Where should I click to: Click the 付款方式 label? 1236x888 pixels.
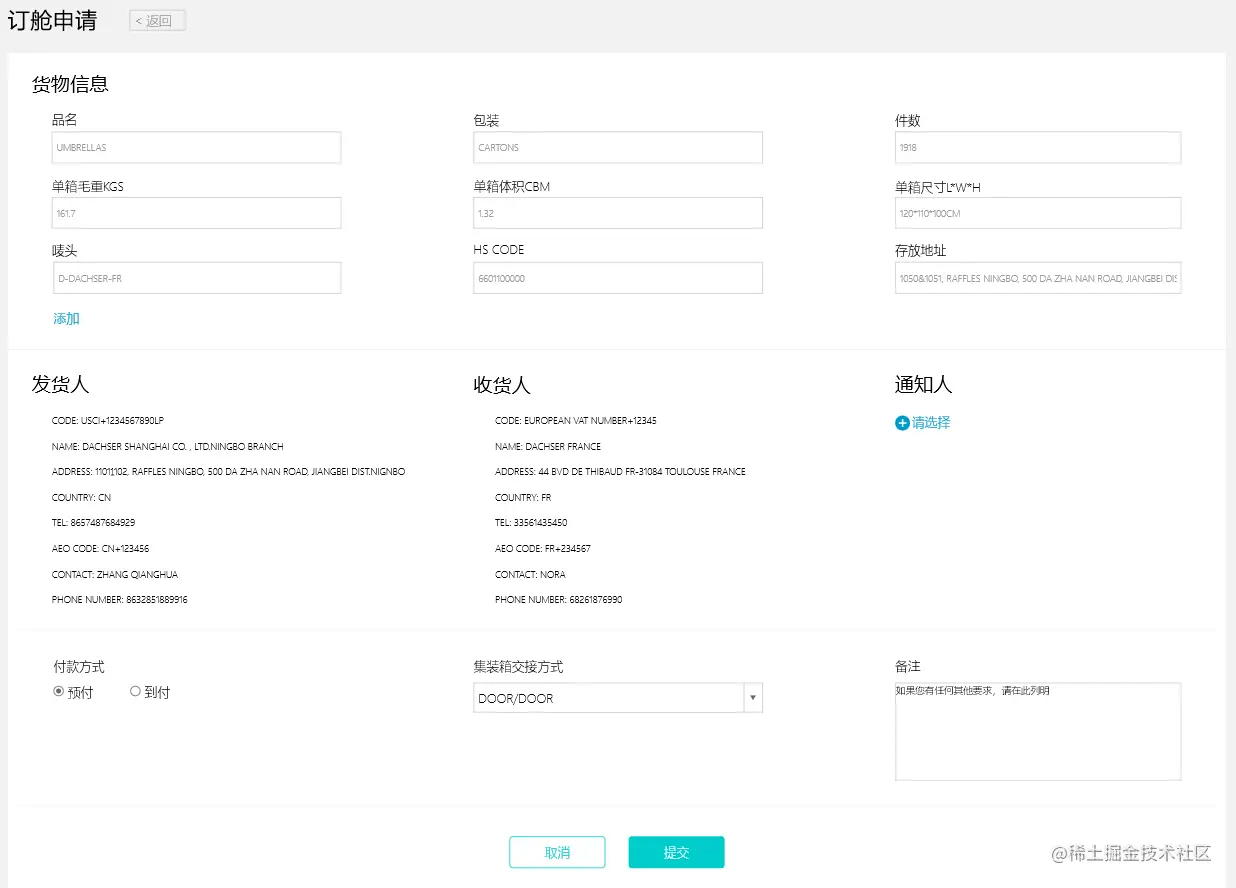[x=79, y=667]
